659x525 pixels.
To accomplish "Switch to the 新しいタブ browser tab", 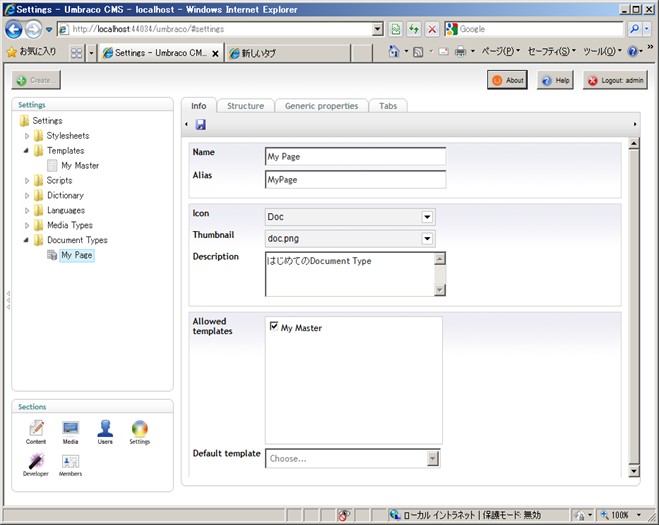I will 288,53.
